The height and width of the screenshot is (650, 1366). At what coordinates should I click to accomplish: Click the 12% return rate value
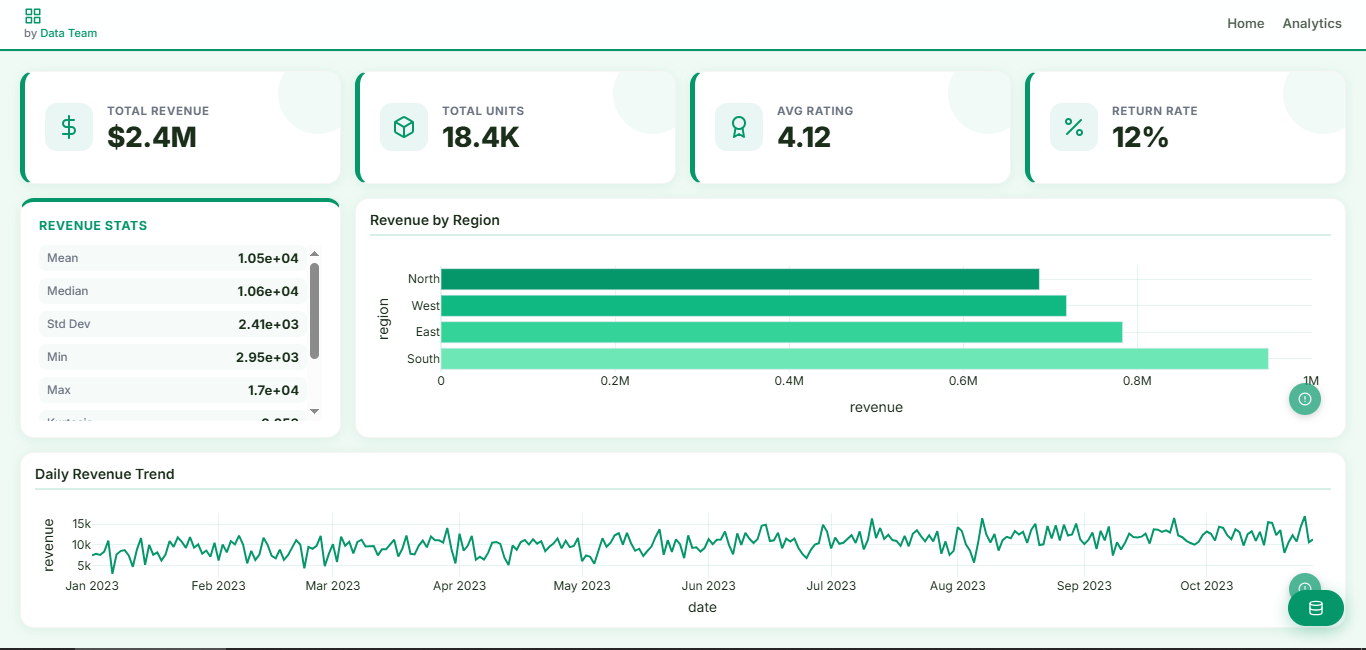click(x=1141, y=137)
